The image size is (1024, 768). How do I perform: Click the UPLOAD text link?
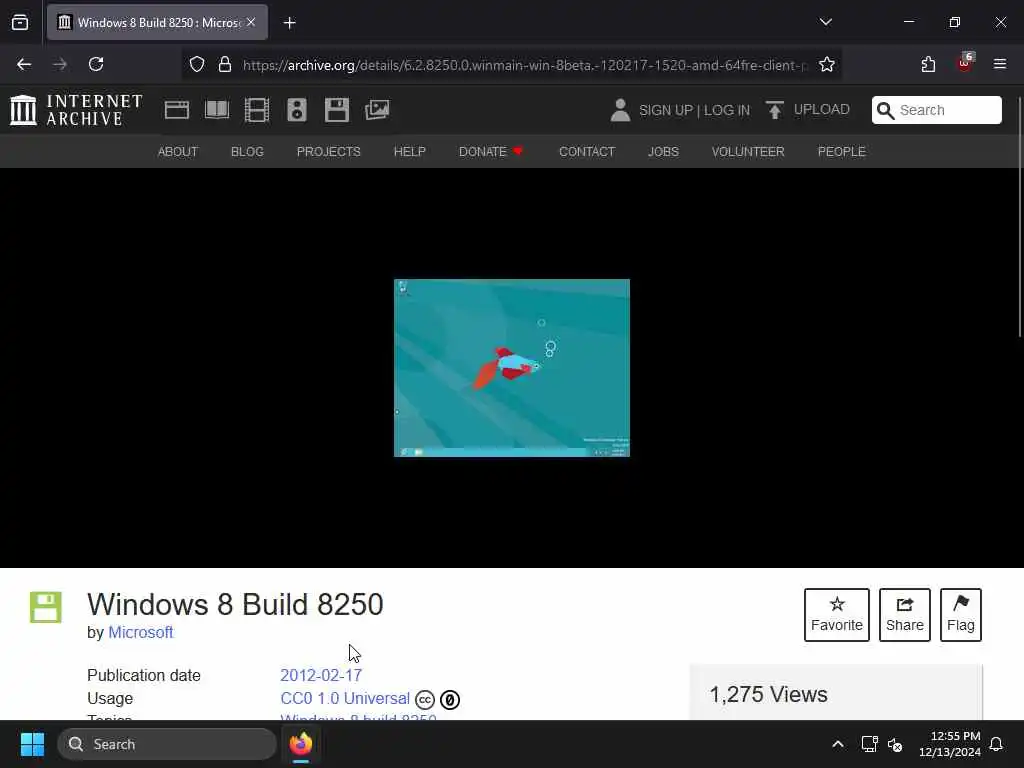click(822, 110)
